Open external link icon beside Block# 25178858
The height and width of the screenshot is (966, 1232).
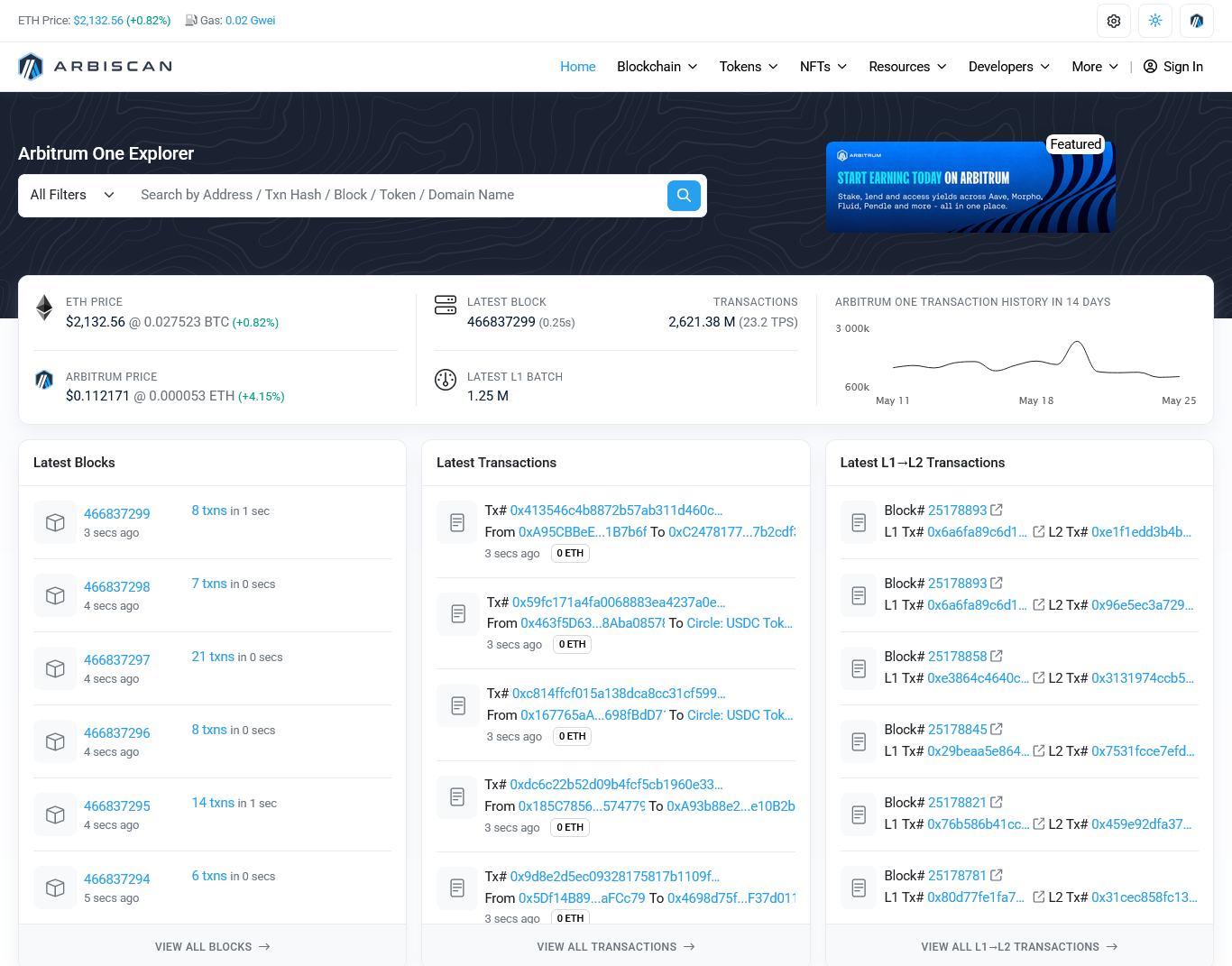[997, 656]
